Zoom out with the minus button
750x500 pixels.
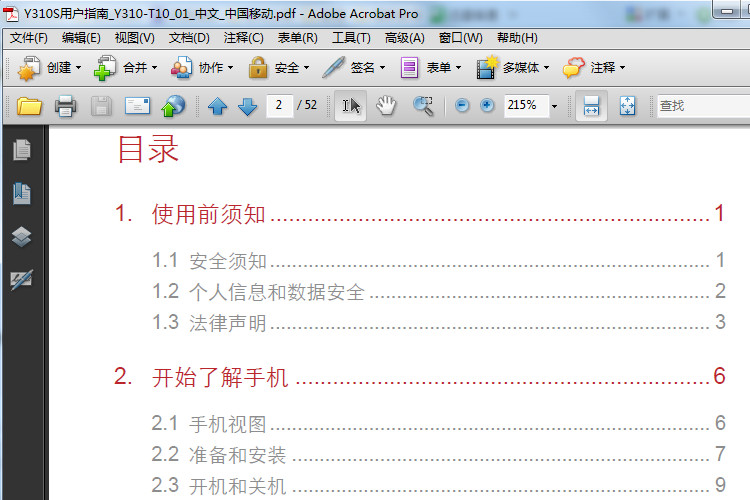pyautogui.click(x=462, y=105)
